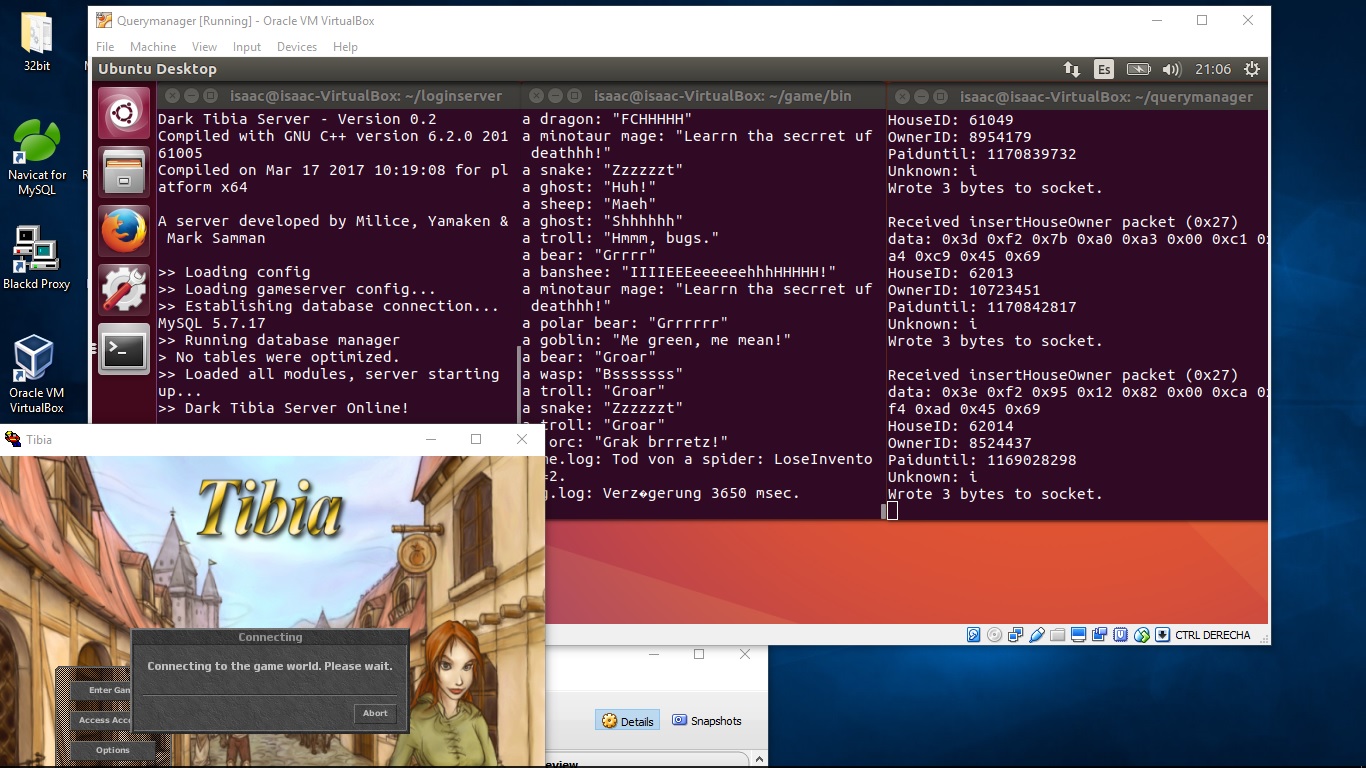Open the Terminal icon in Ubuntu launcher
This screenshot has width=1366, height=768.
pos(125,349)
